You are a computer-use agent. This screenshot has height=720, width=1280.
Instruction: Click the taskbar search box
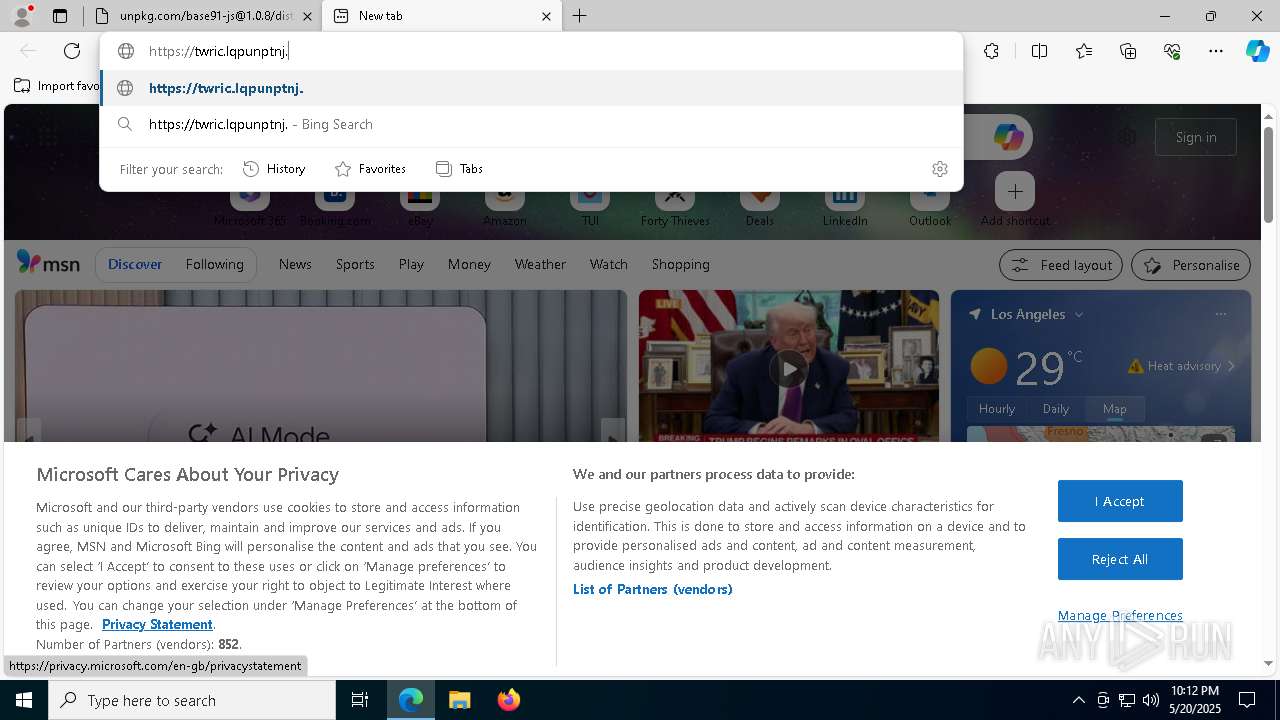(x=192, y=700)
